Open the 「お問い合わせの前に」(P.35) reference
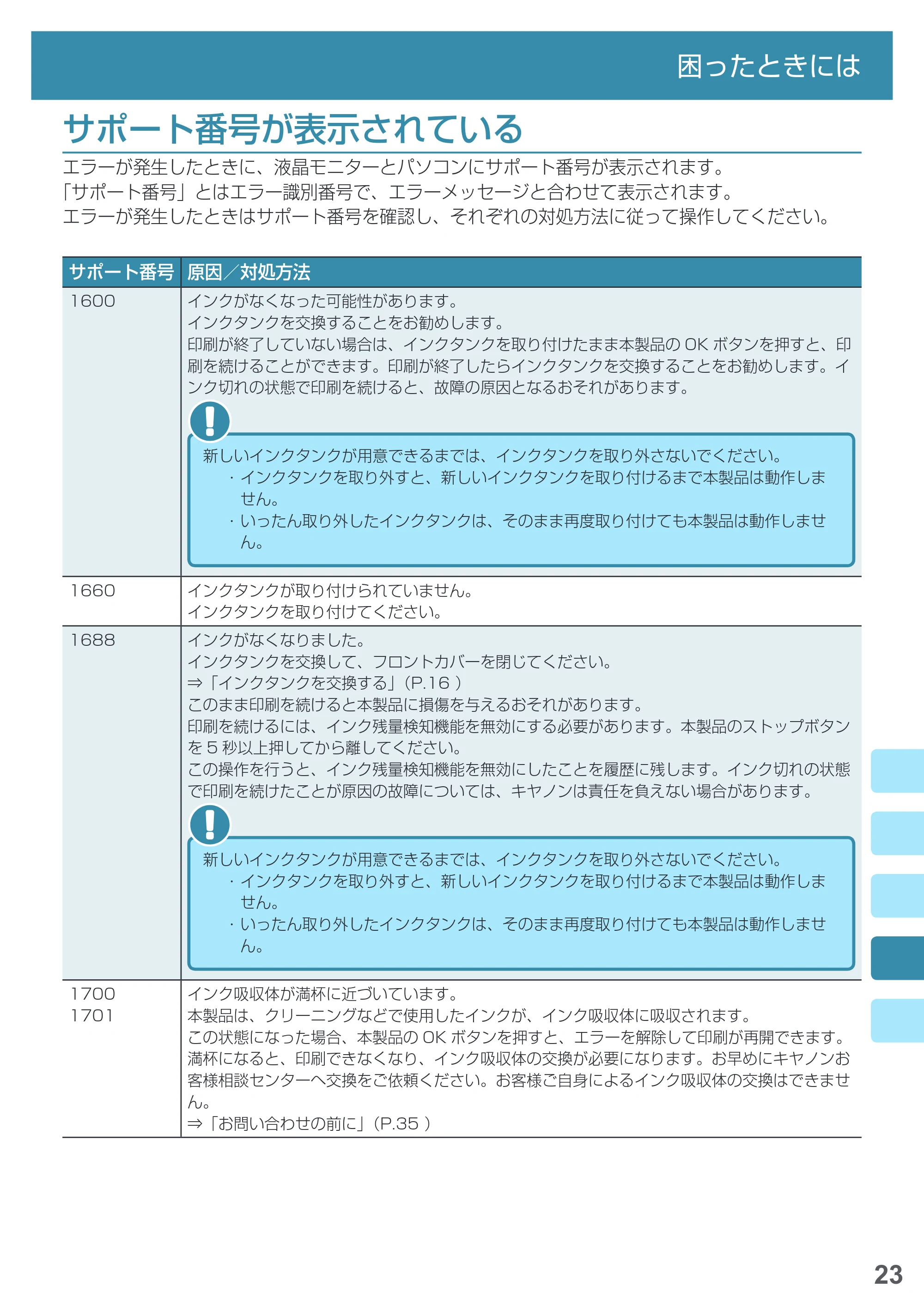 [x=309, y=1123]
